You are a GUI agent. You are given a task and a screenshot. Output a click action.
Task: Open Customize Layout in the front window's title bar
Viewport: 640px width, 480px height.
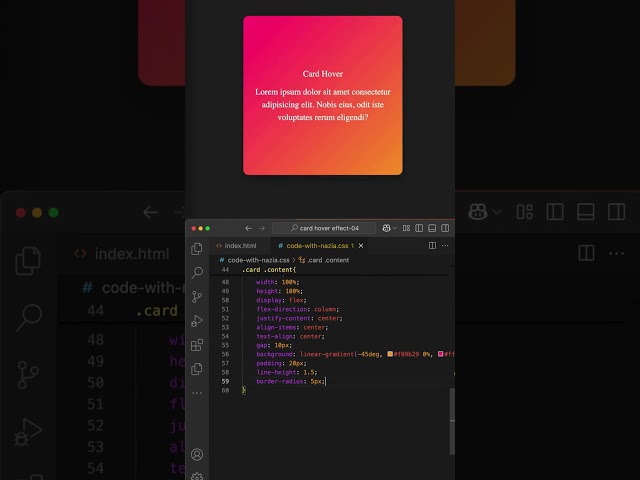point(407,228)
